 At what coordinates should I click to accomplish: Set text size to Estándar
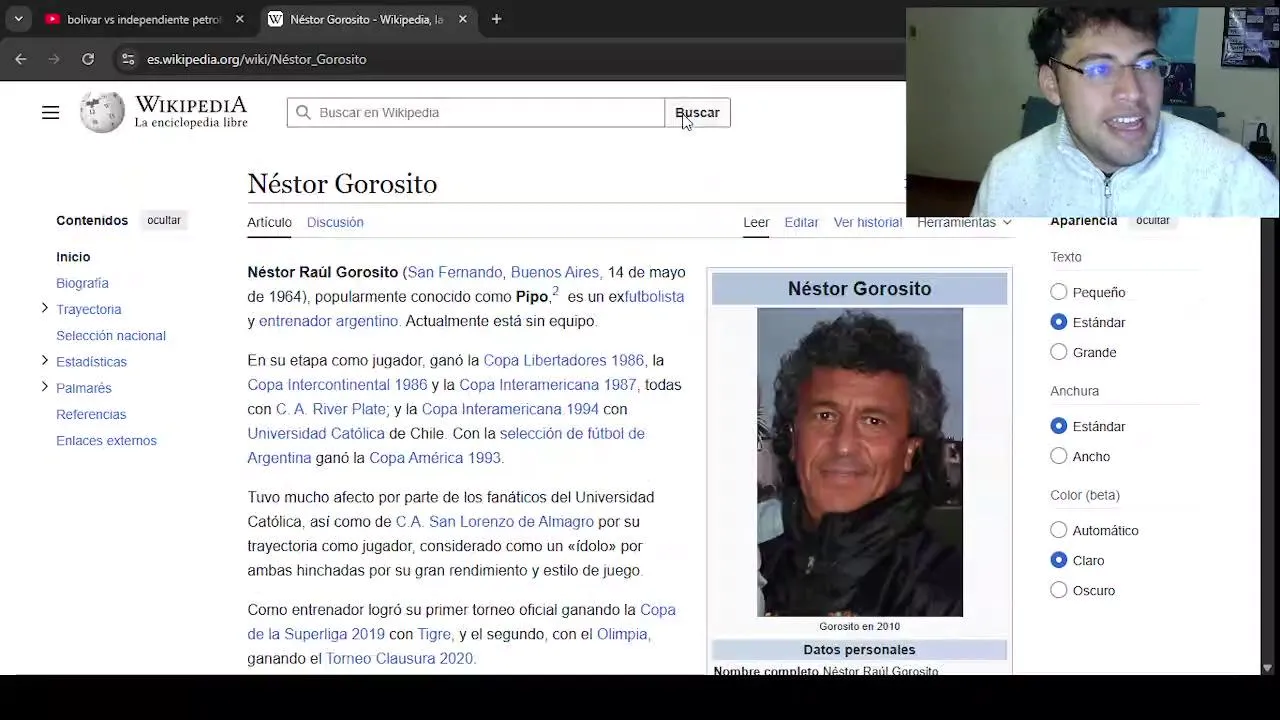click(x=1059, y=322)
